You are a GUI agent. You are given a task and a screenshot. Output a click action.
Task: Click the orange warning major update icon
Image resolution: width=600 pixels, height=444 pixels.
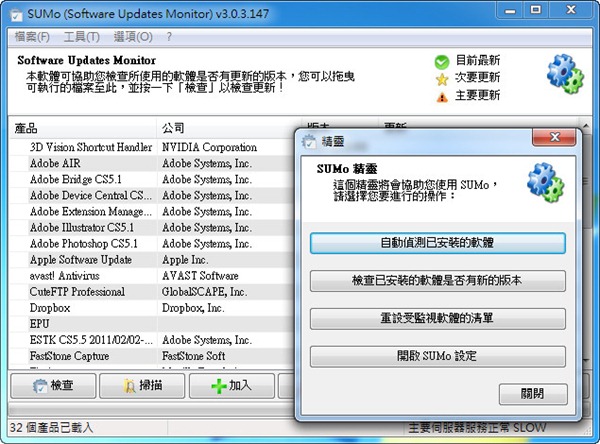(442, 97)
